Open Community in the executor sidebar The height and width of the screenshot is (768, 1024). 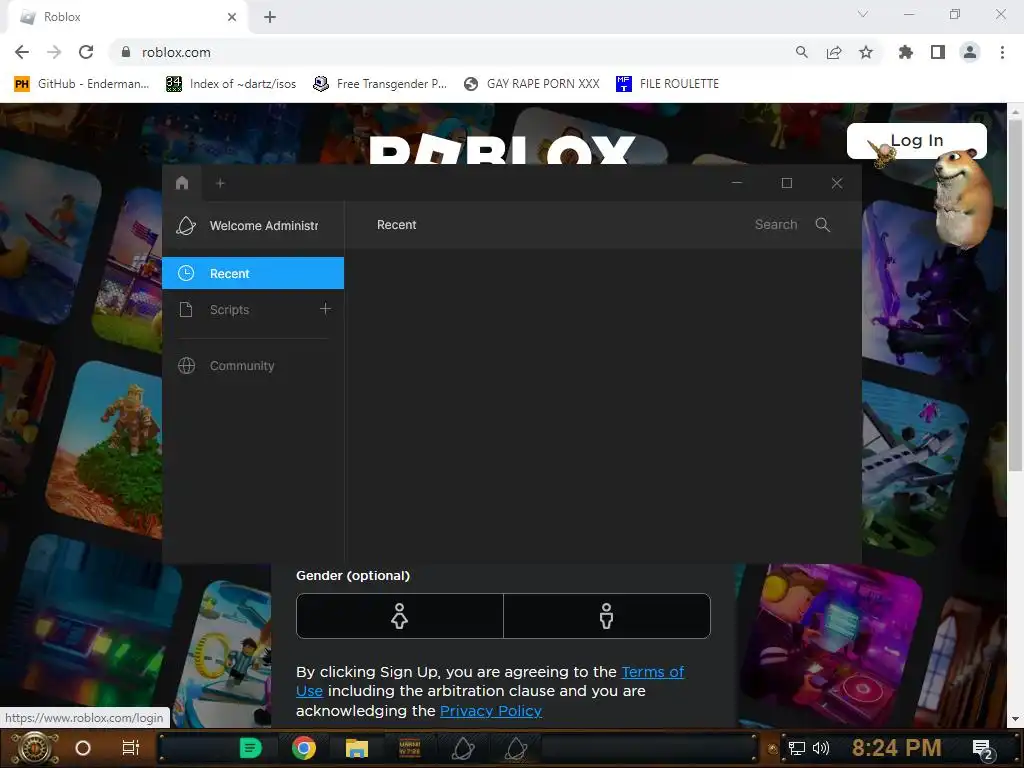click(x=253, y=366)
